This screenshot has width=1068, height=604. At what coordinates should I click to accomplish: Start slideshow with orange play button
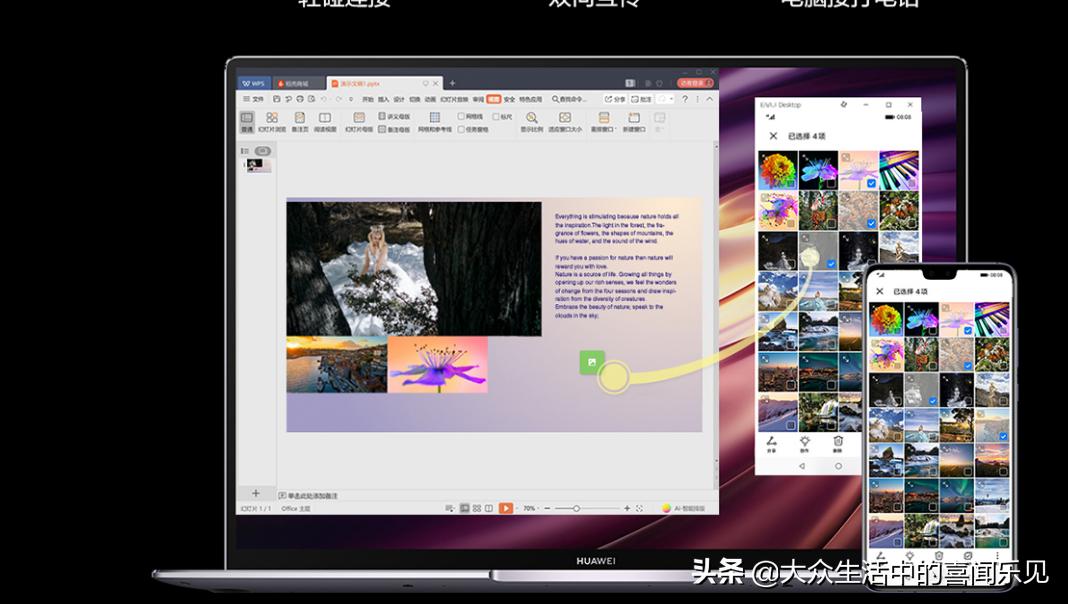(x=506, y=508)
